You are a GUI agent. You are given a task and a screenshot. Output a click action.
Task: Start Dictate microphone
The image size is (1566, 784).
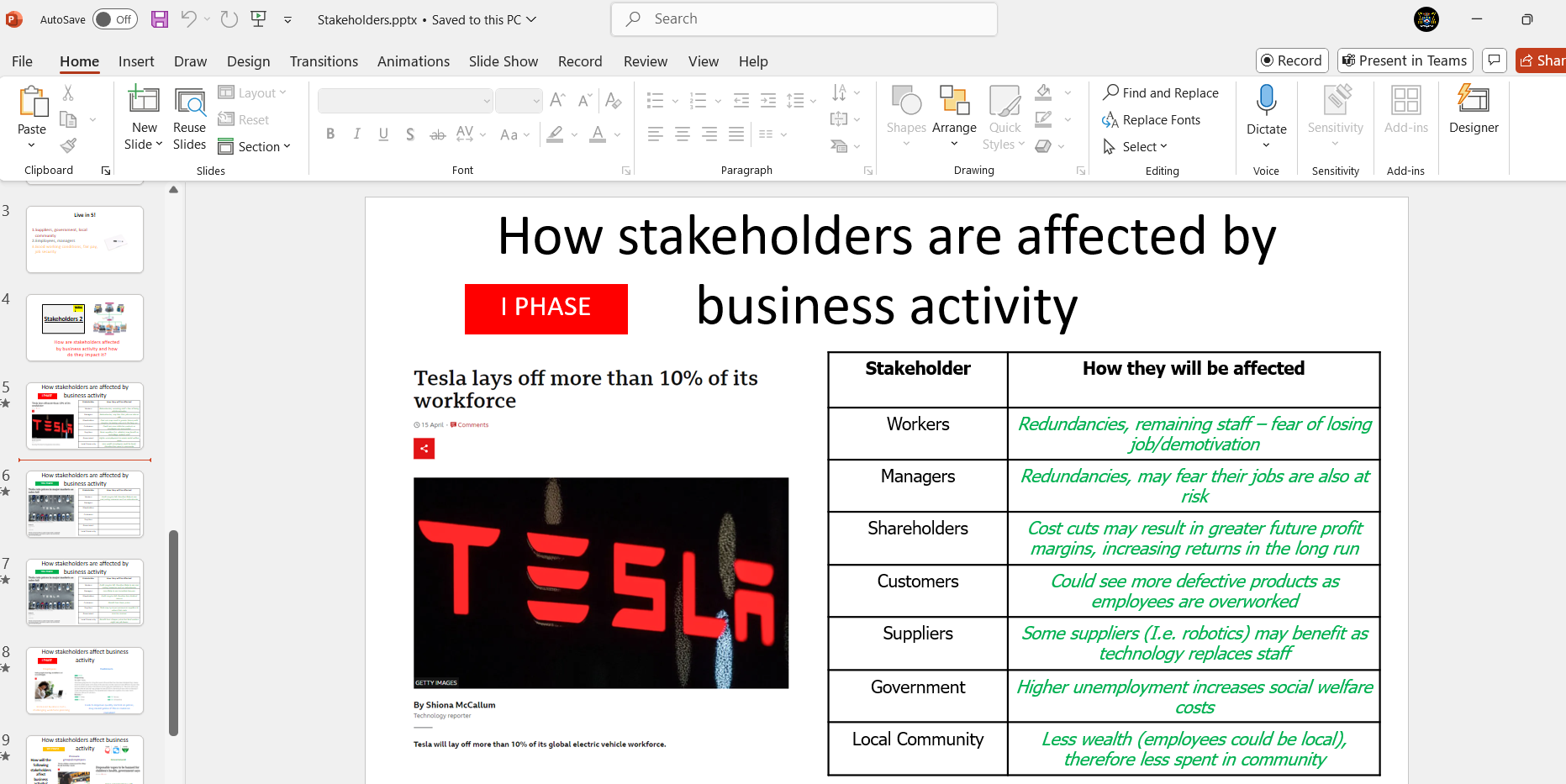point(1267,101)
